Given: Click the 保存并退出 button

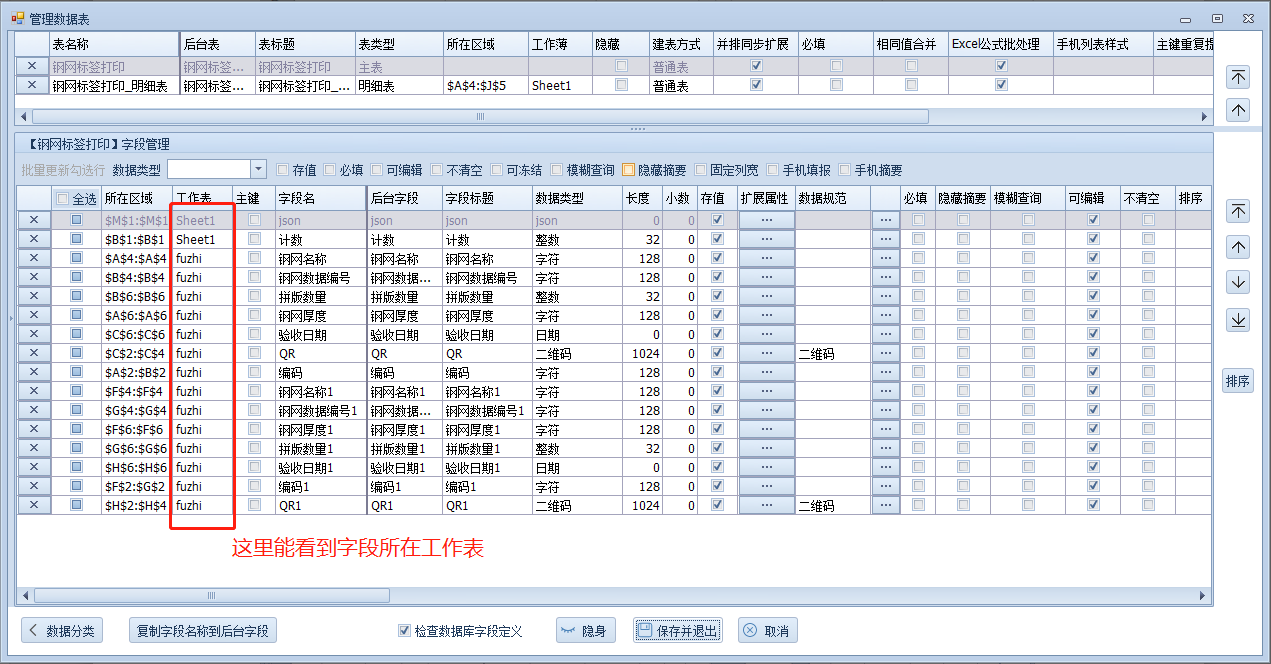Looking at the screenshot, I should 677,631.
